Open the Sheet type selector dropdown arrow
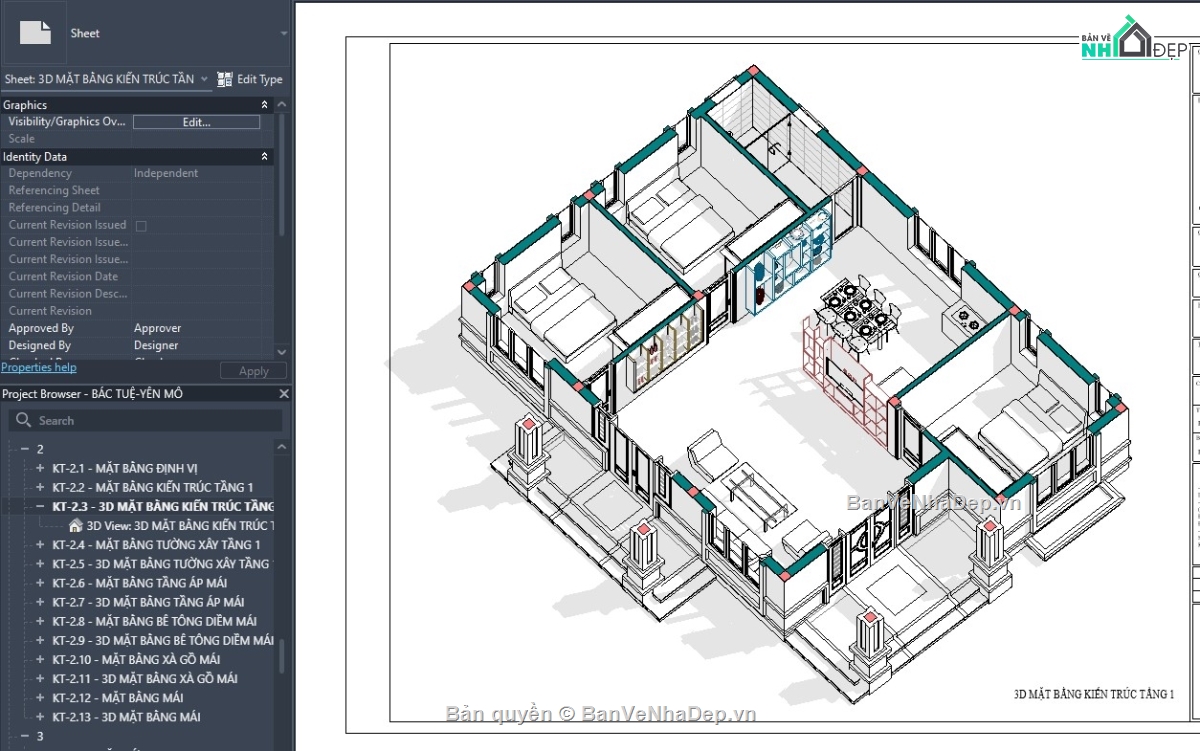This screenshot has height=751, width=1200. [x=283, y=33]
